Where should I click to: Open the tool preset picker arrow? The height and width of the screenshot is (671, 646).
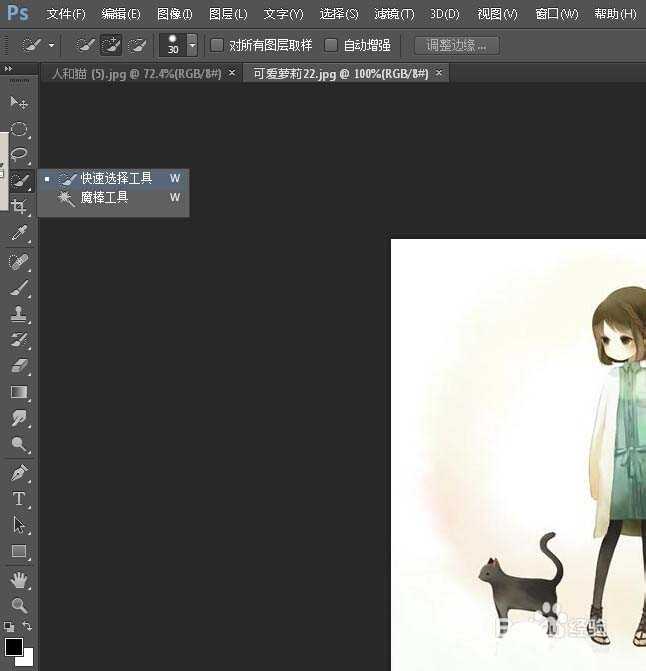(51, 46)
